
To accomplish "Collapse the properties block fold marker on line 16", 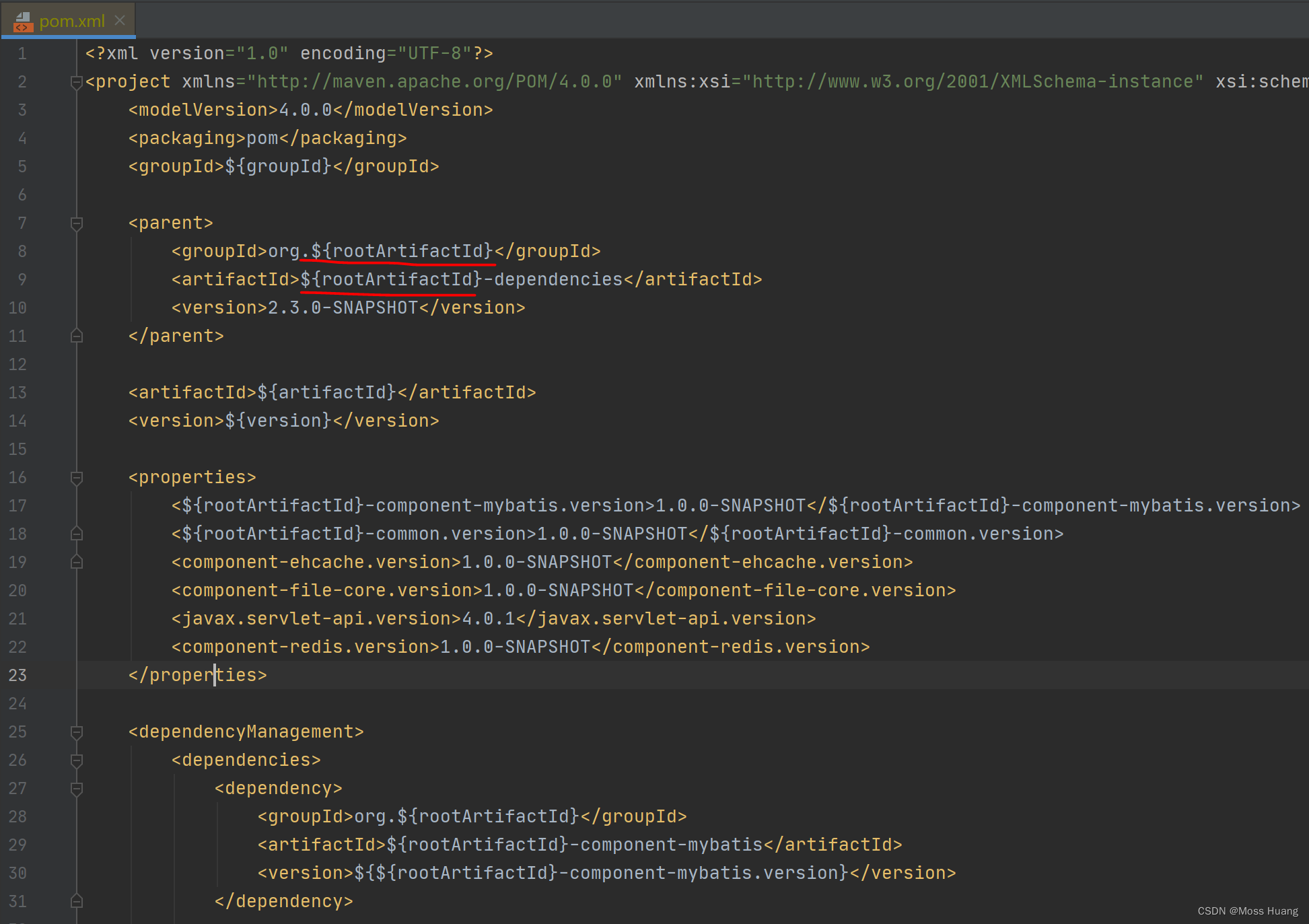I will click(x=77, y=478).
